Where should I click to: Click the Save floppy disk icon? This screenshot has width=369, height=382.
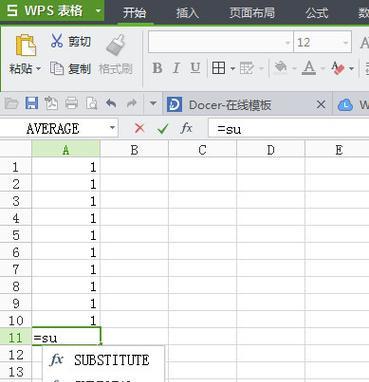32,104
